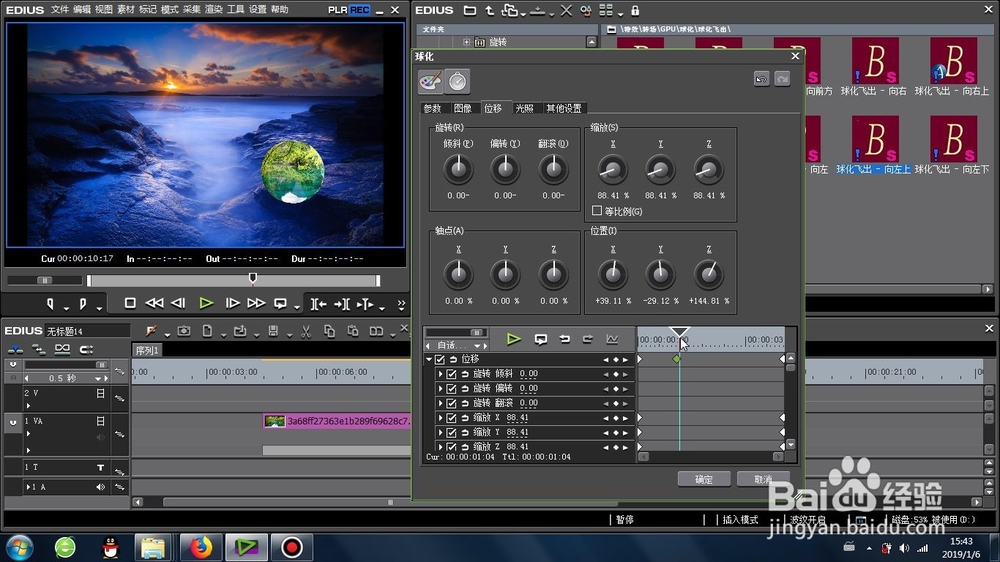Viewport: 1000px width, 562px height.
Task: Expand the 旋转 倾斜 row
Action: coord(440,374)
